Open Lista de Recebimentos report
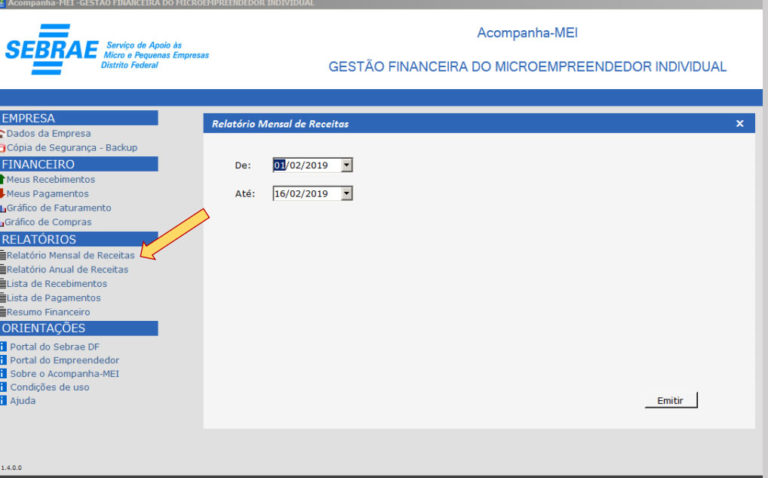768x478 pixels. [x=57, y=284]
